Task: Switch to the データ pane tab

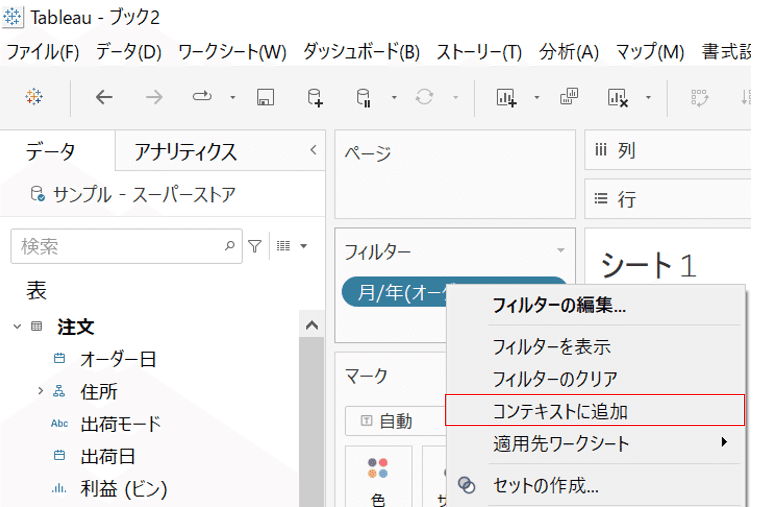Action: tap(50, 152)
